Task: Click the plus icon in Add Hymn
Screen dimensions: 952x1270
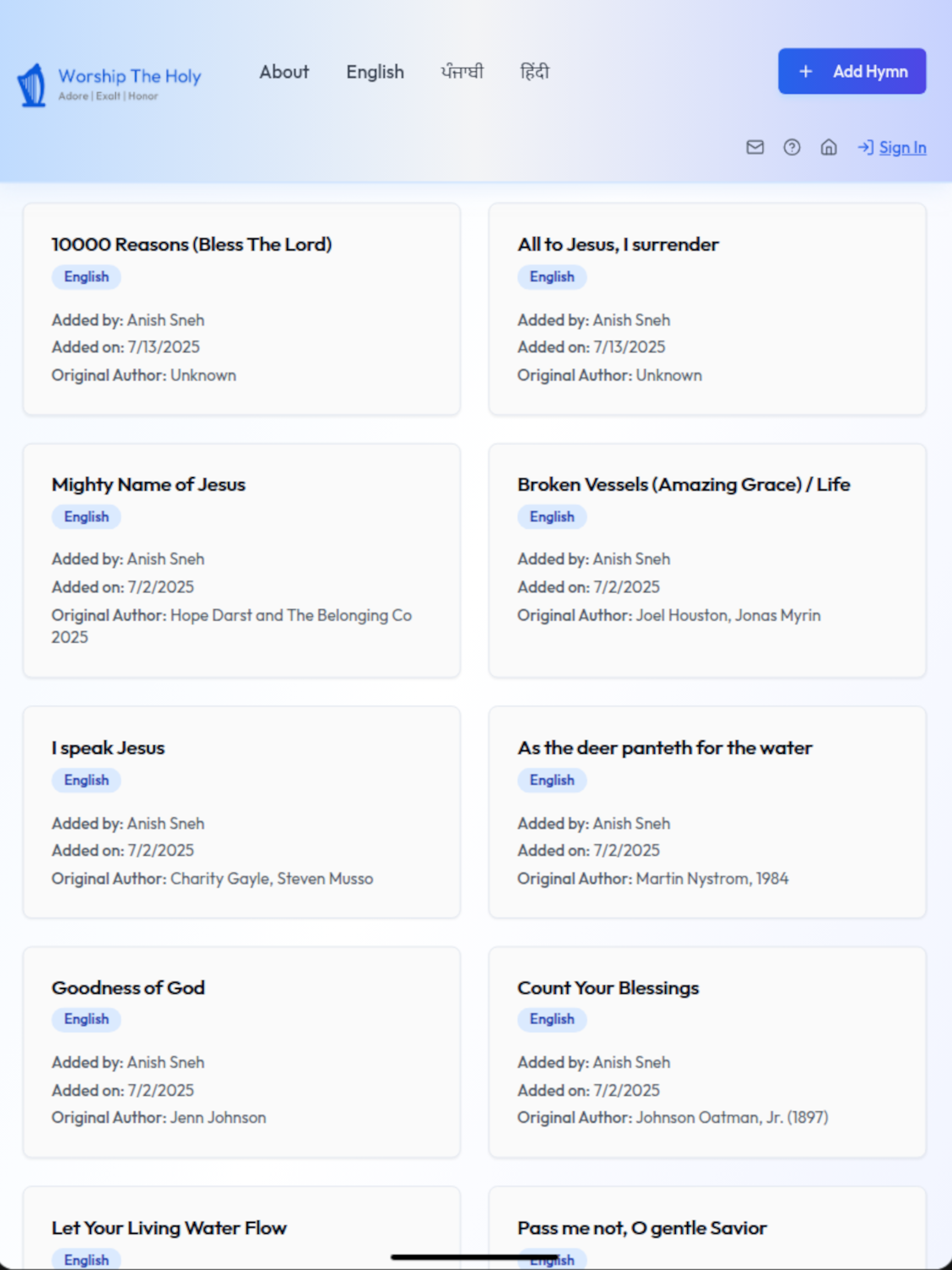Action: [805, 71]
